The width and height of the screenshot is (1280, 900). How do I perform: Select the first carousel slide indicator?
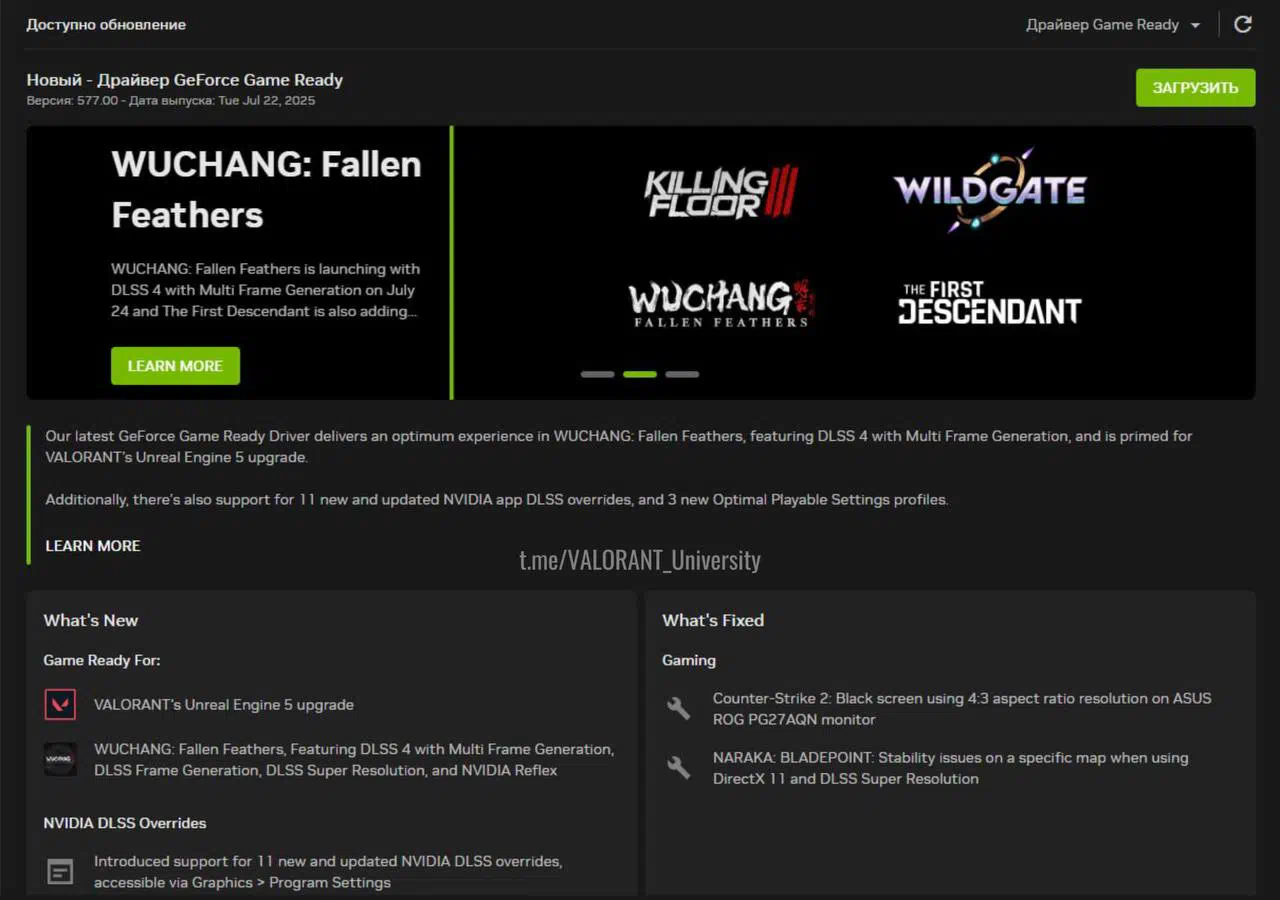point(597,374)
